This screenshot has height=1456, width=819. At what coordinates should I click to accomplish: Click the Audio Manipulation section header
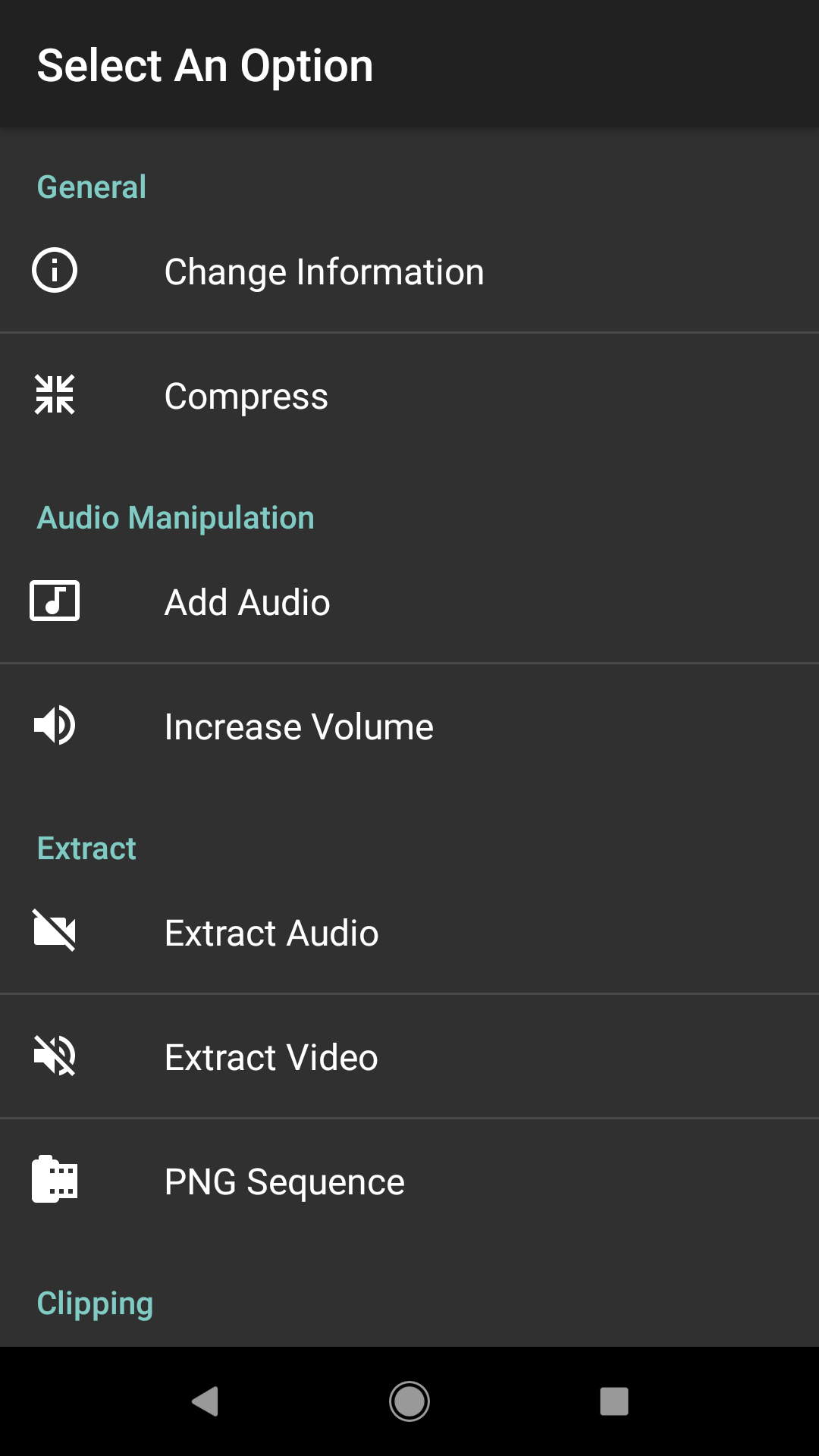click(x=176, y=518)
